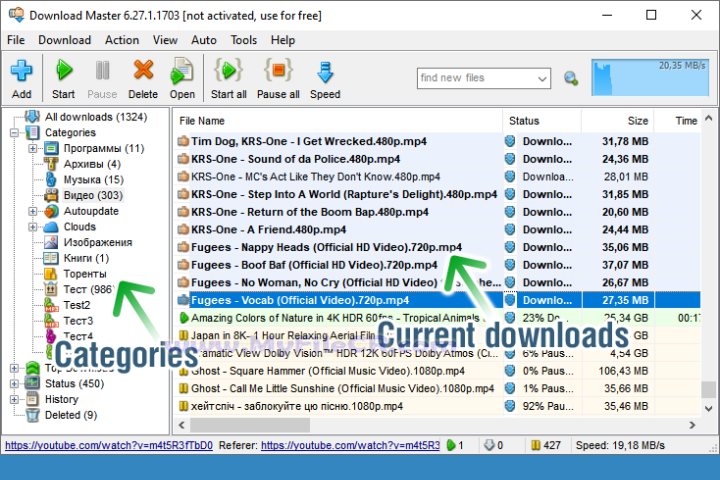Click the Open file toolbar icon

(182, 71)
